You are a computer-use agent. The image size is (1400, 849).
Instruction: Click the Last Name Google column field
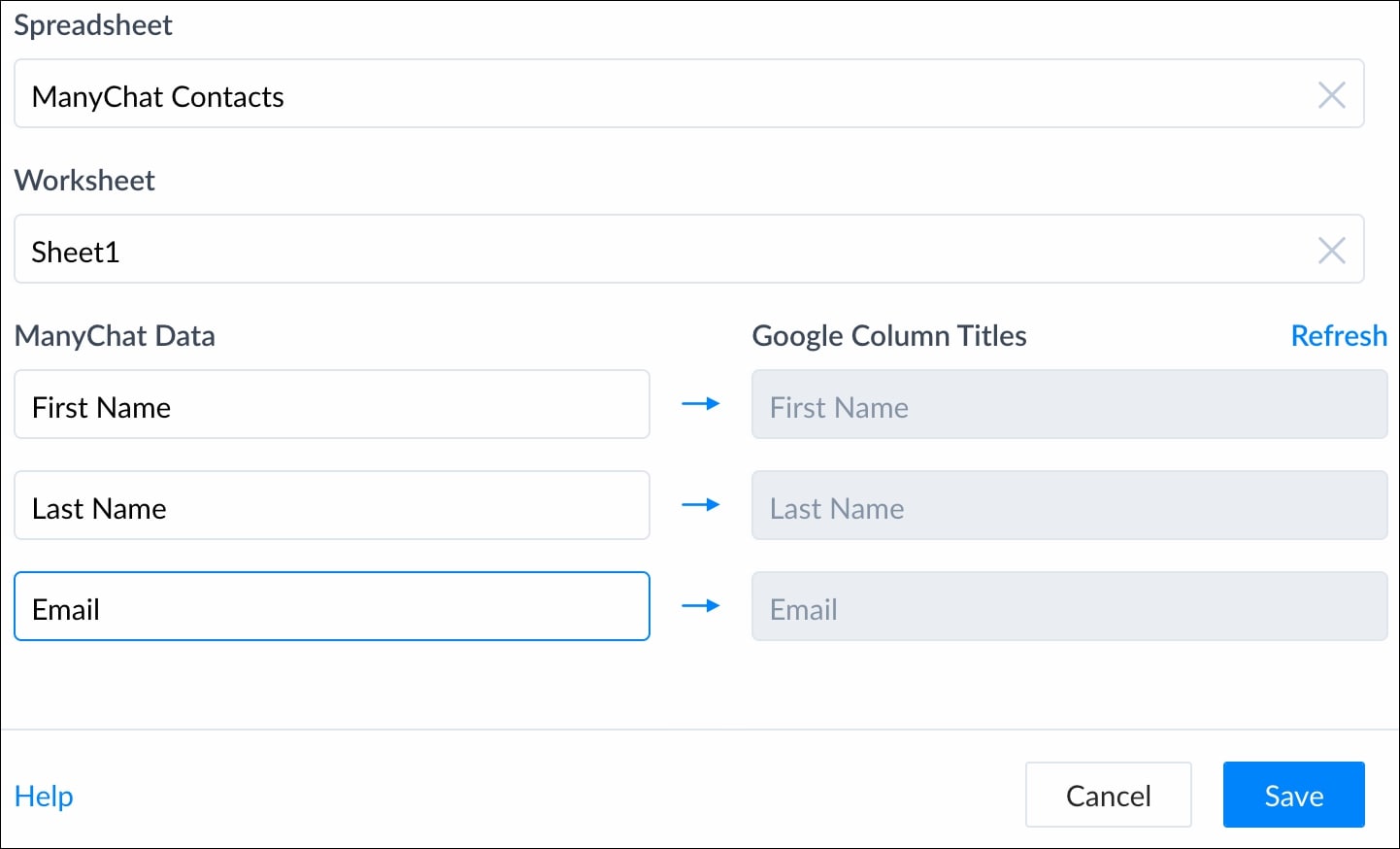[1069, 505]
